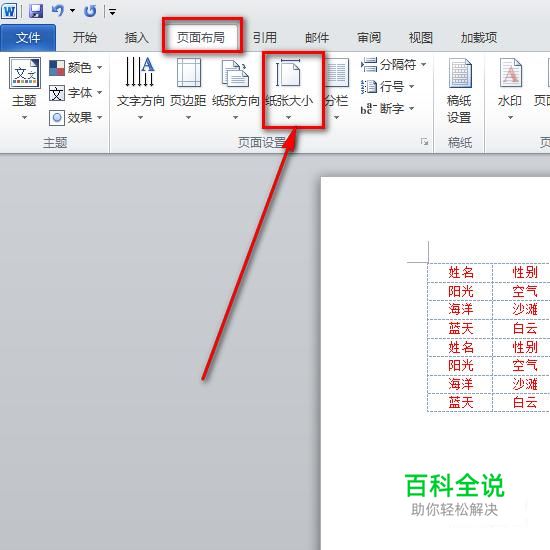Screen dimensions: 550x550
Task: Click the Word application icon in title bar
Action: pyautogui.click(x=9, y=11)
